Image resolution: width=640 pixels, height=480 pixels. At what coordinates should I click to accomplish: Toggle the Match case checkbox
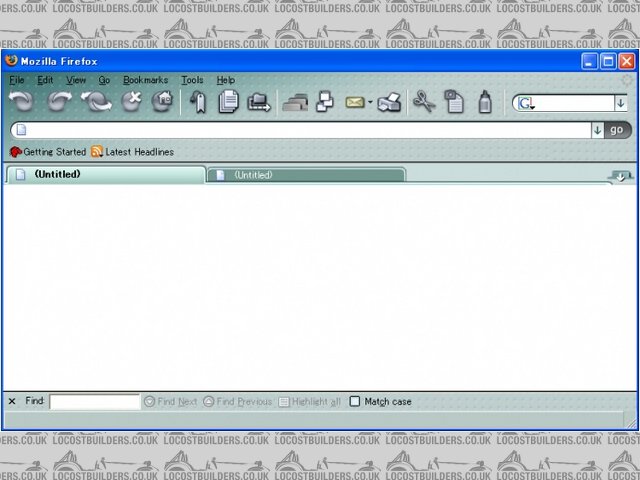click(x=355, y=402)
